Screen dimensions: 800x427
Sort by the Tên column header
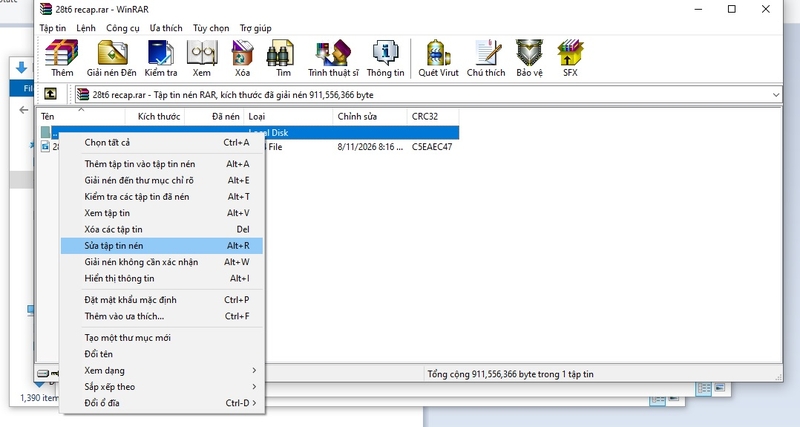[x=81, y=116]
